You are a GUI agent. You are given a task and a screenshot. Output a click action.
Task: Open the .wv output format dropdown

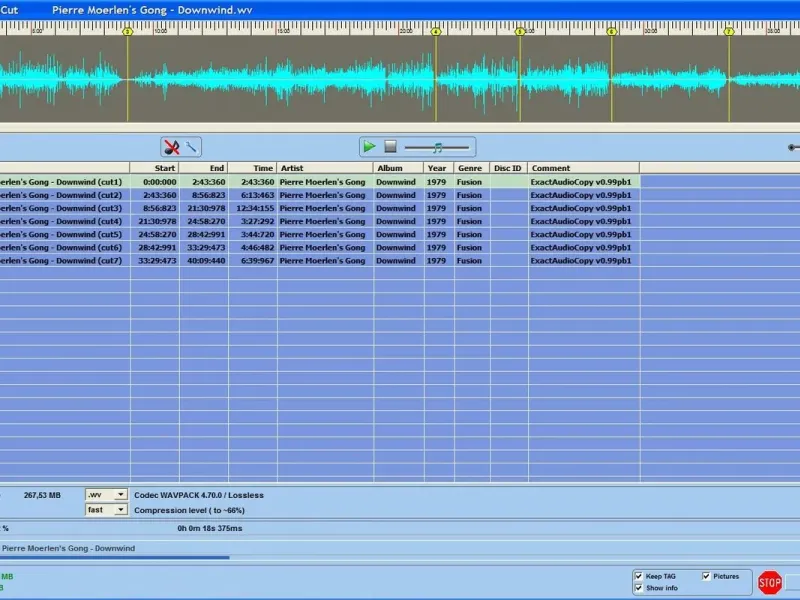121,495
